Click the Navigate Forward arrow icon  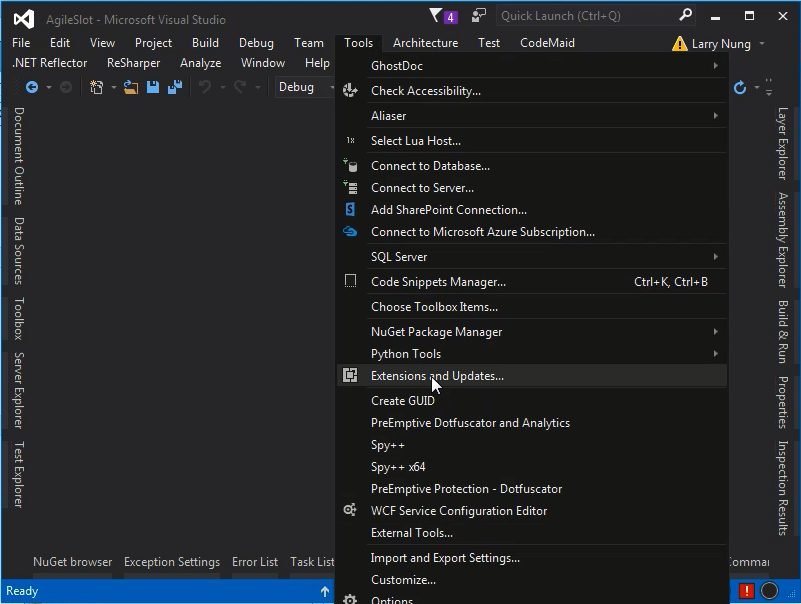point(66,87)
